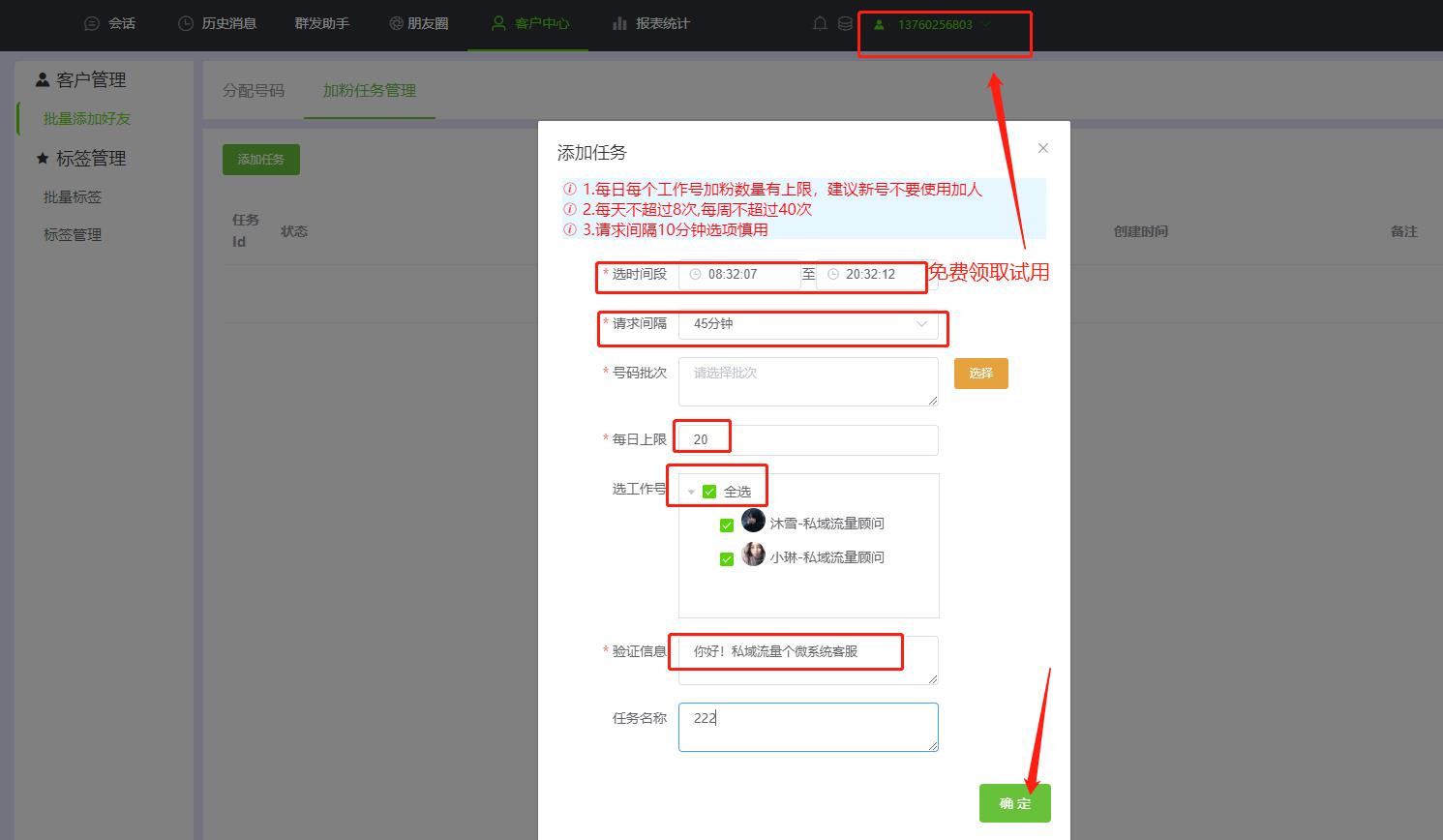Screen dimensions: 1443x840
Task: Click the 任务名称 input containing 222
Action: (807, 726)
